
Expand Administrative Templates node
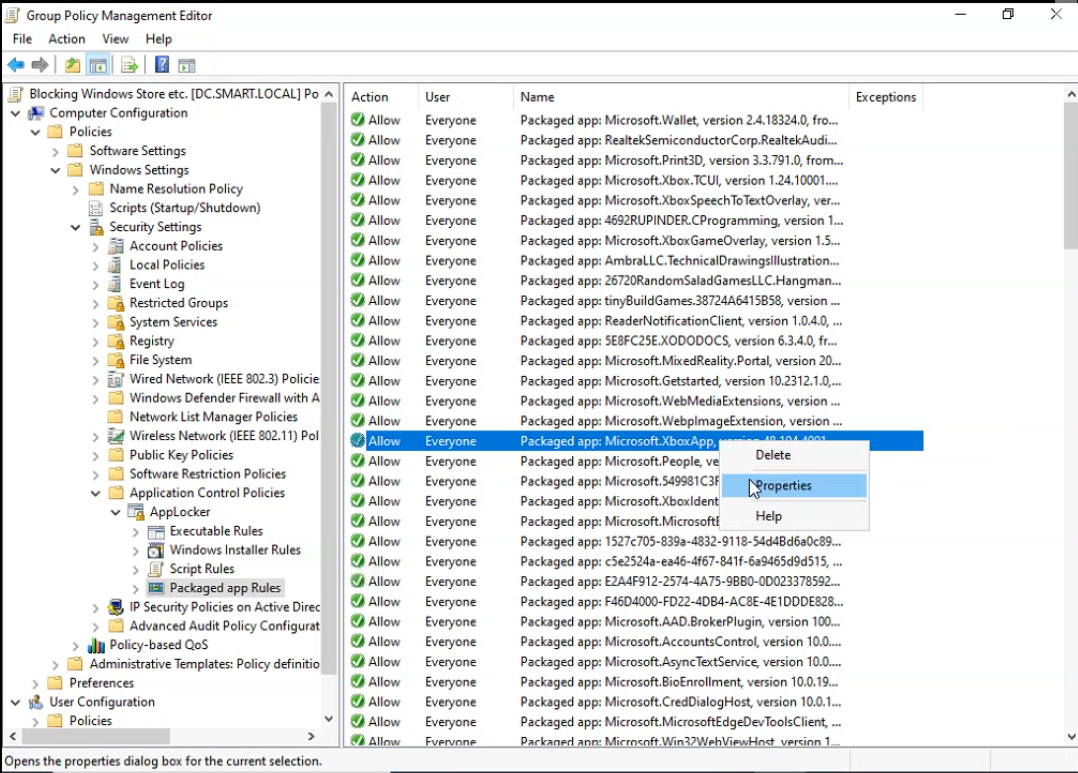point(56,664)
